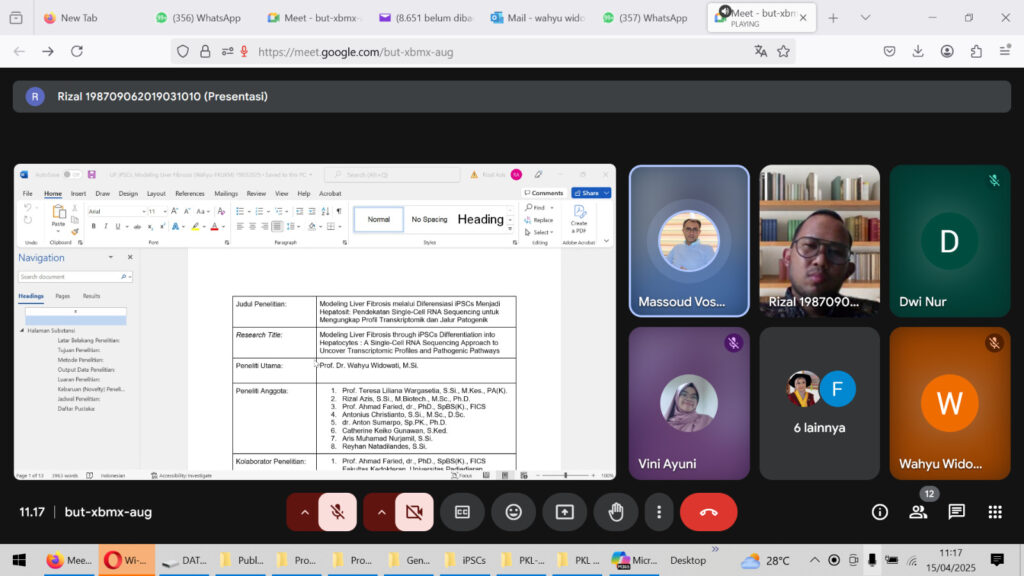Show the participants people panel
Viewport: 1024px width, 576px height.
point(917,512)
